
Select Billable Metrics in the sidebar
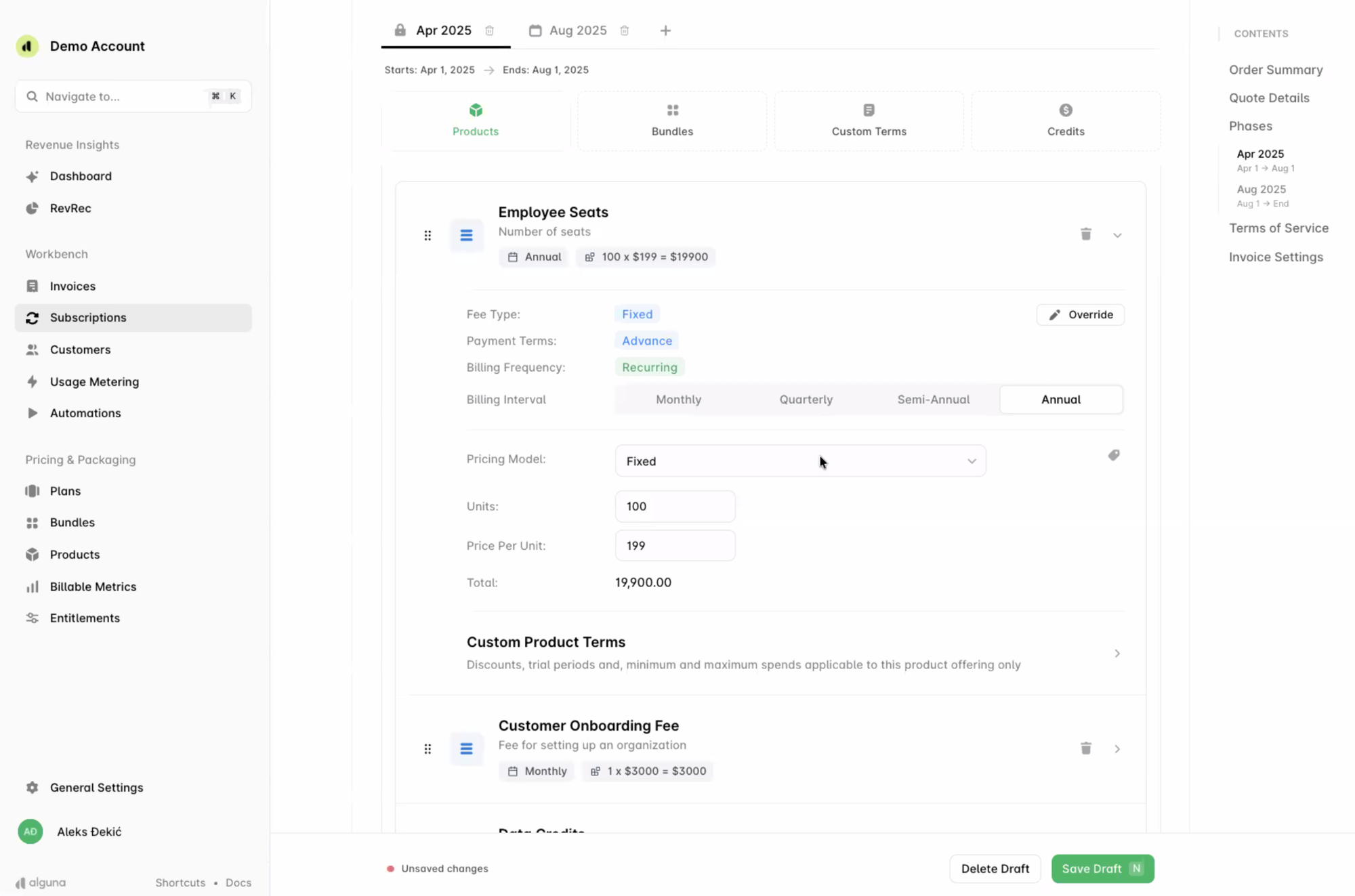tap(93, 586)
